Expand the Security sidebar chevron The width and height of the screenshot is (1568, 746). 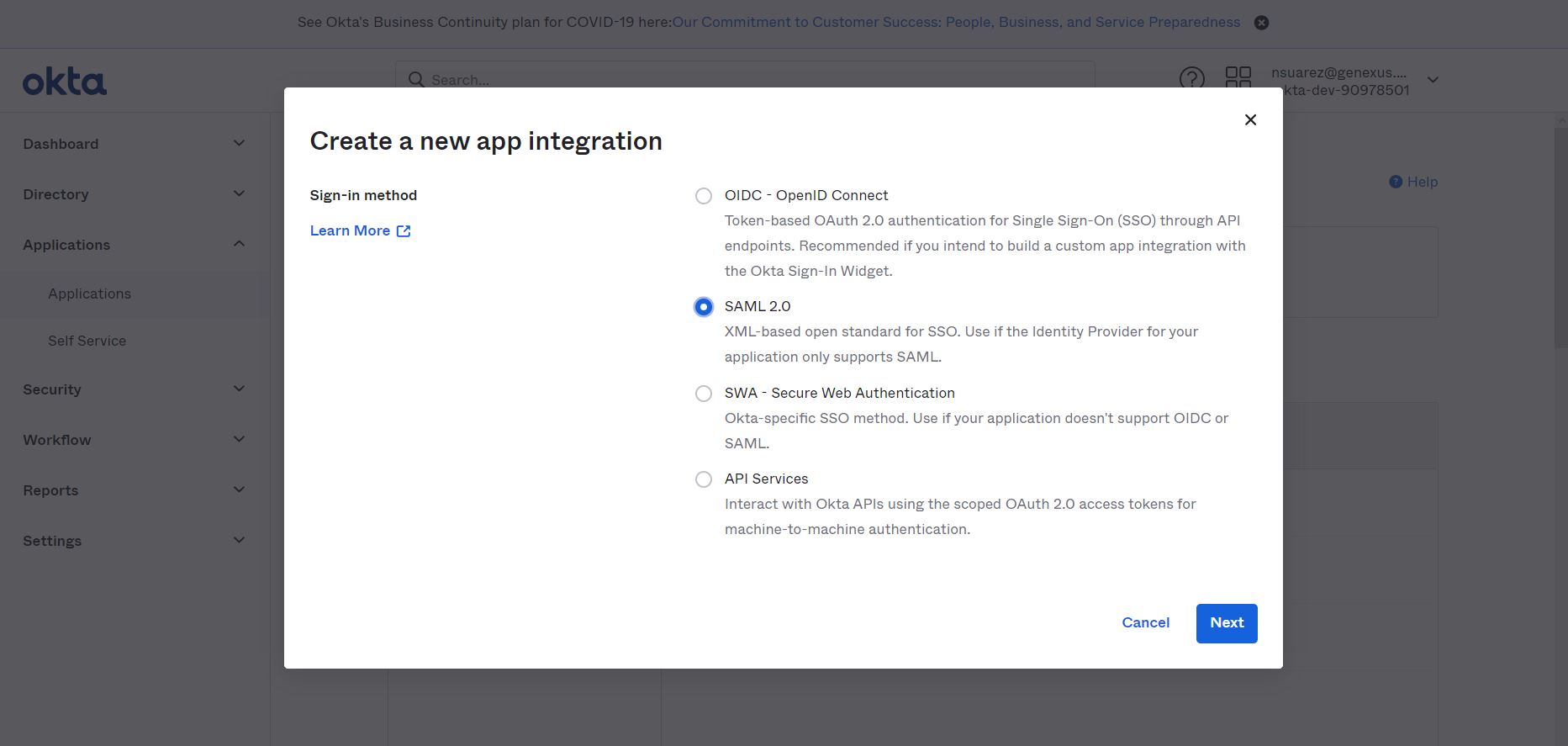click(239, 389)
